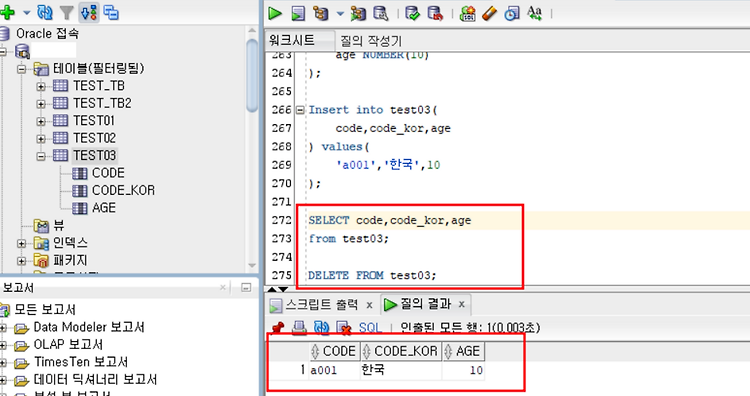The image size is (750, 396).
Task: Select the 한국 result cell
Action: [x=401, y=370]
